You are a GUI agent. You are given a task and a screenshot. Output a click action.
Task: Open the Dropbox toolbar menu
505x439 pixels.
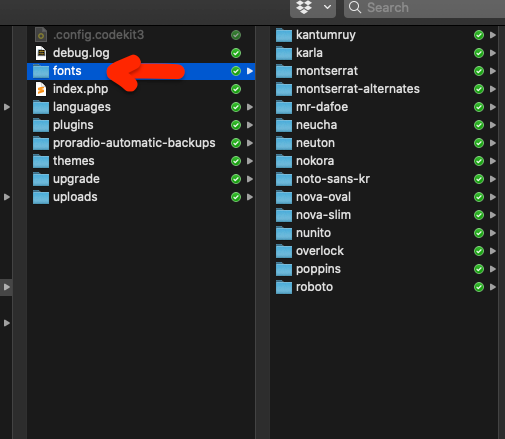coord(313,7)
